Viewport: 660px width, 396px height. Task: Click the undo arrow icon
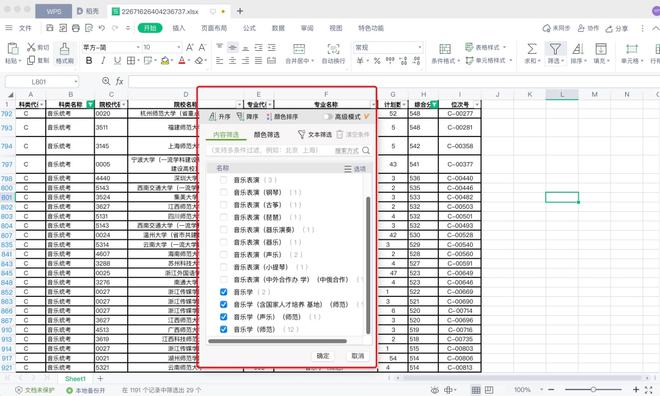pyautogui.click(x=101, y=28)
